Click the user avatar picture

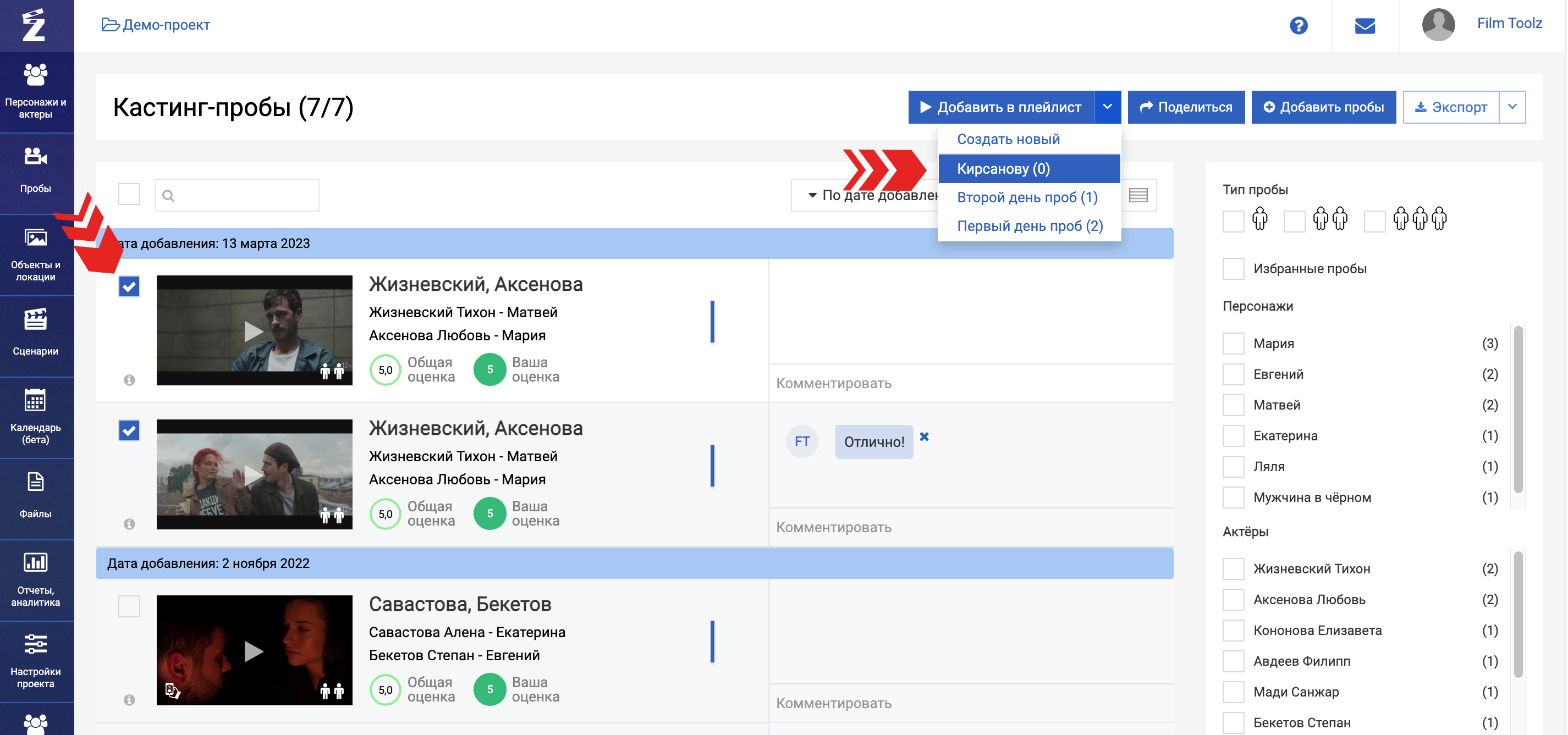1438,25
